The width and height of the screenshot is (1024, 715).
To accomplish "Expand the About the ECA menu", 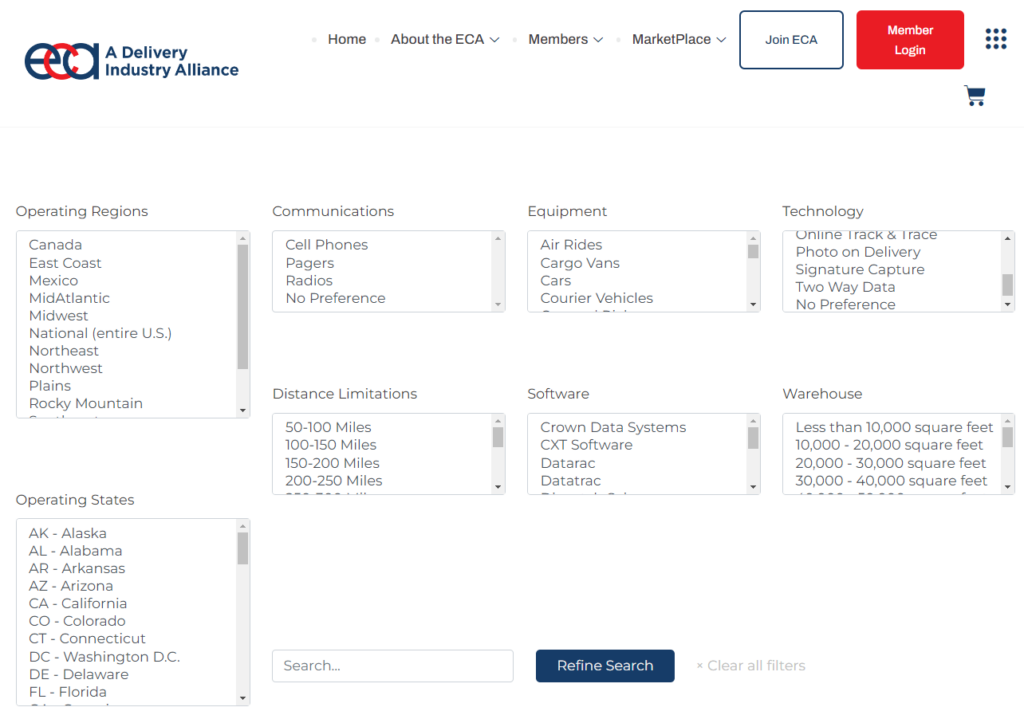I will [444, 40].
